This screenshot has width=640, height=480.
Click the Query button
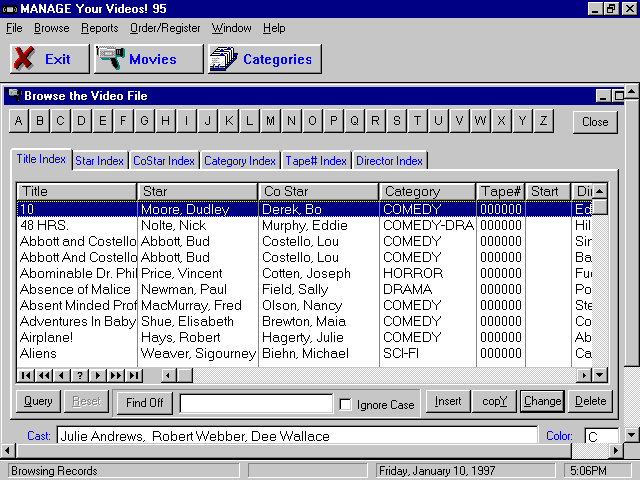pos(38,401)
